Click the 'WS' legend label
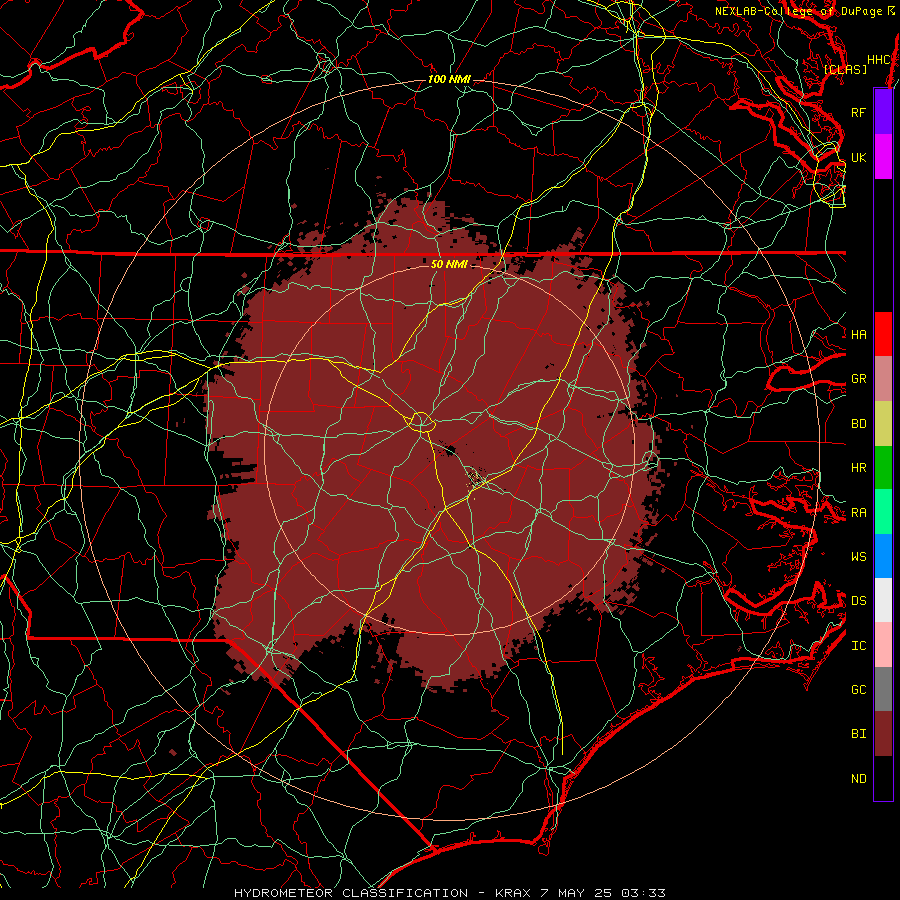The image size is (900, 900). [859, 556]
